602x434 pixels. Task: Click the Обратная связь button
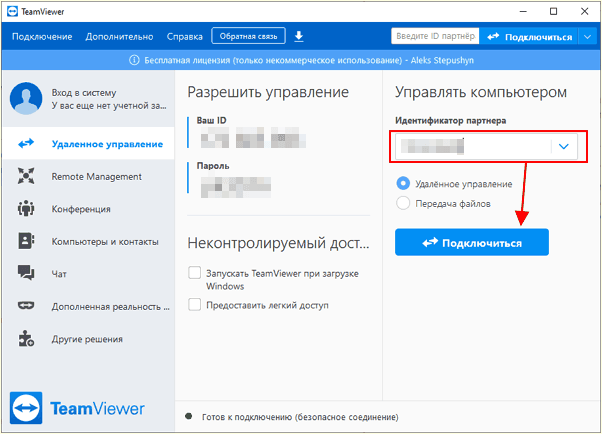coord(248,36)
